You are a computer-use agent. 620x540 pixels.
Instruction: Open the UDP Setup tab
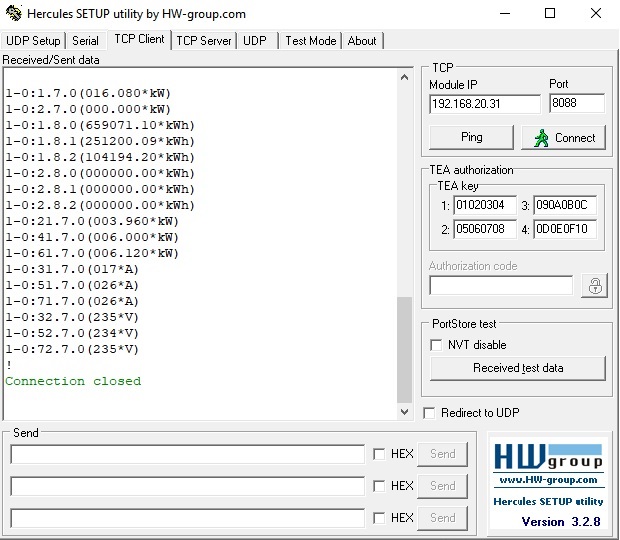click(x=33, y=41)
